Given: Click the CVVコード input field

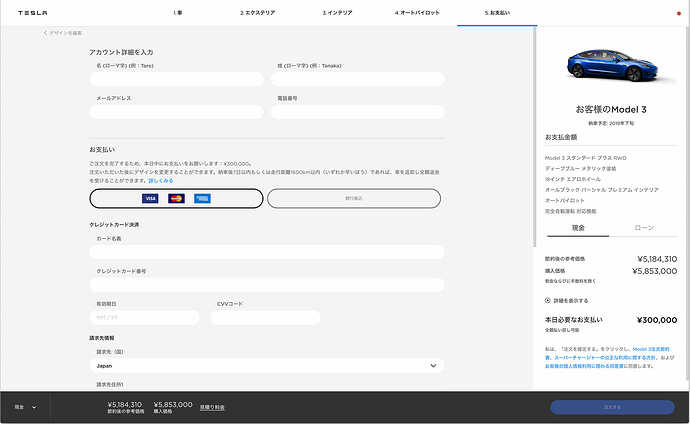Looking at the screenshot, I should 265,318.
